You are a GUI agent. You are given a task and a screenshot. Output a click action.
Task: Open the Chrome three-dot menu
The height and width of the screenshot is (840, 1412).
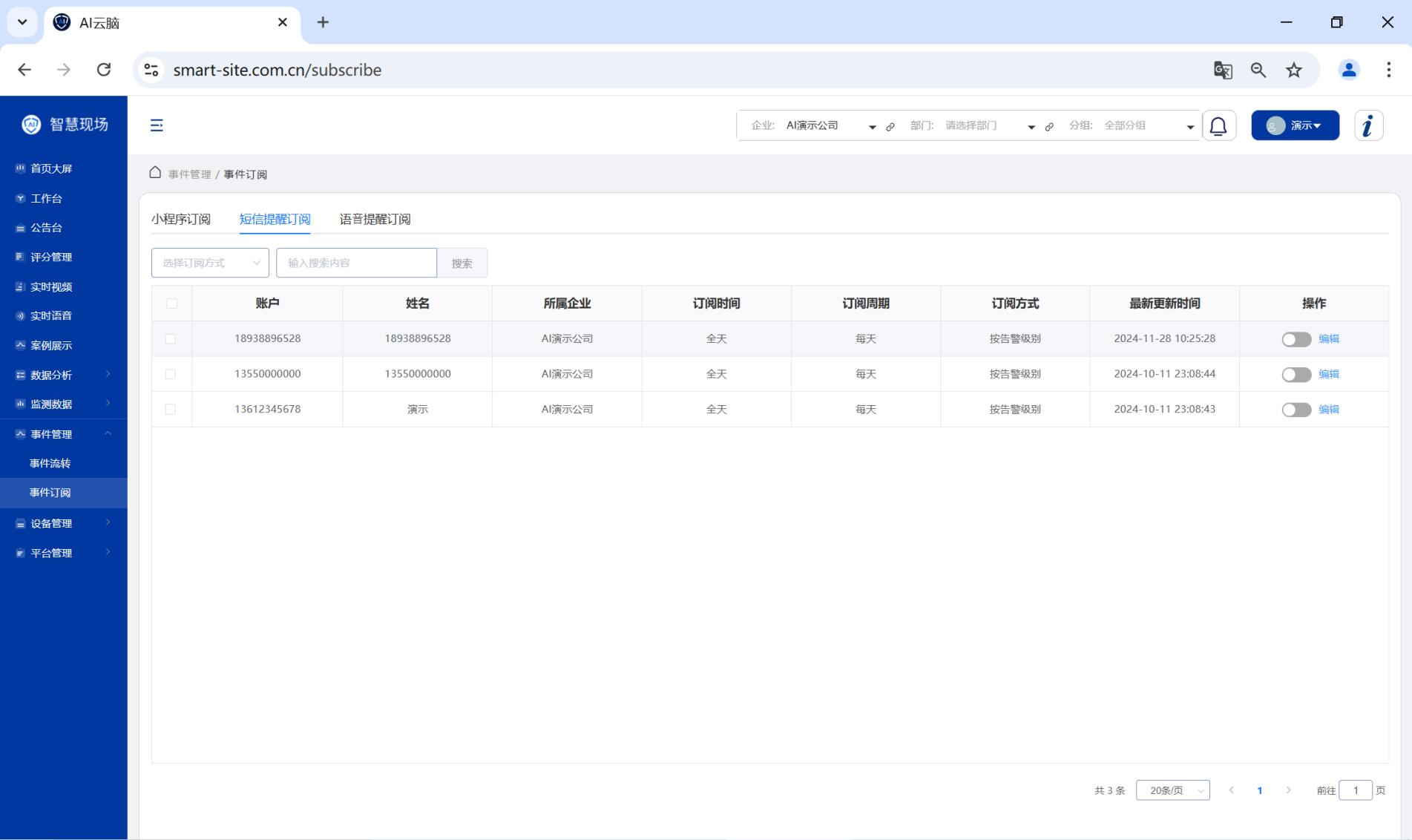coord(1388,70)
